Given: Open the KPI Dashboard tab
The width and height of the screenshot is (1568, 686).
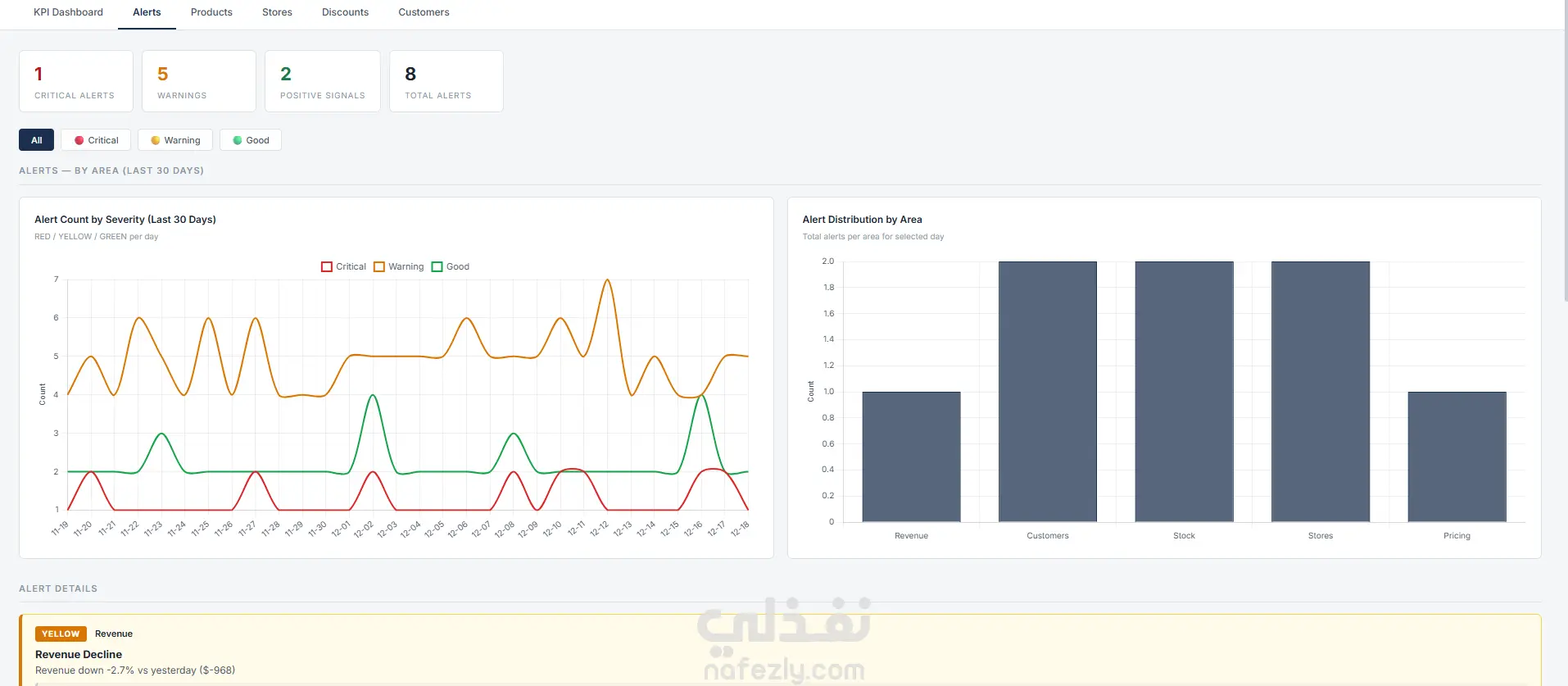Looking at the screenshot, I should (68, 12).
